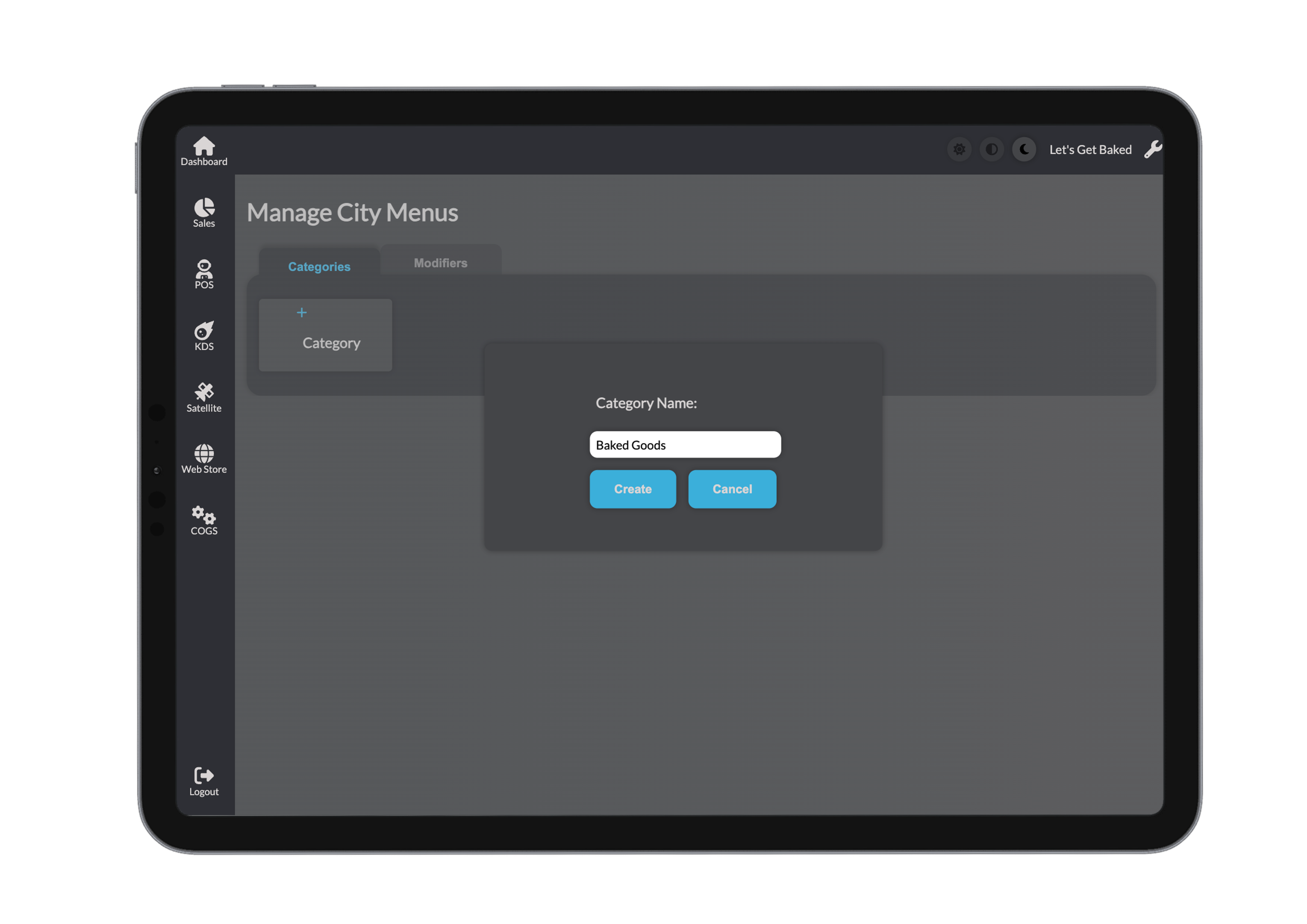
Task: Click the blue plus sign
Action: pyautogui.click(x=302, y=313)
